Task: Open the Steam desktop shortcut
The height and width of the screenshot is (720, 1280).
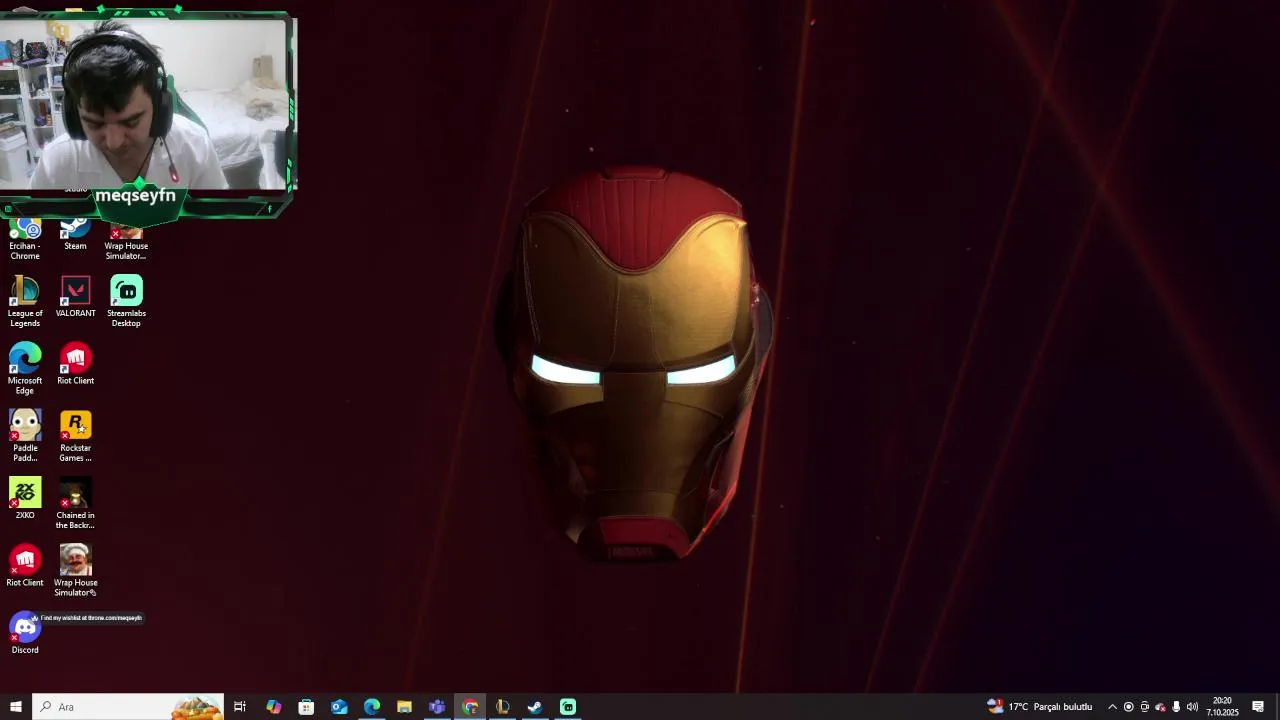Action: click(75, 234)
